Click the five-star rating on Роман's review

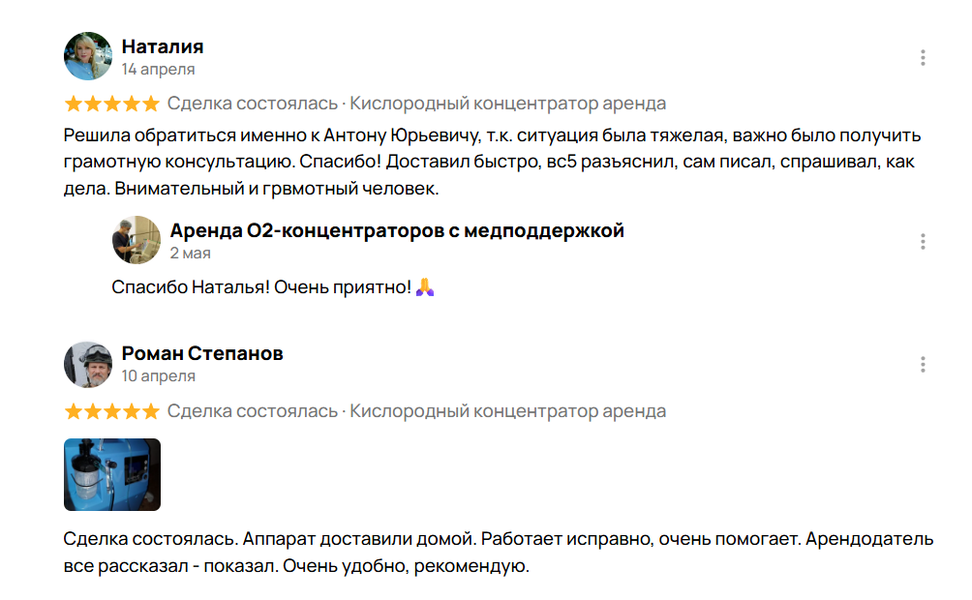[112, 411]
